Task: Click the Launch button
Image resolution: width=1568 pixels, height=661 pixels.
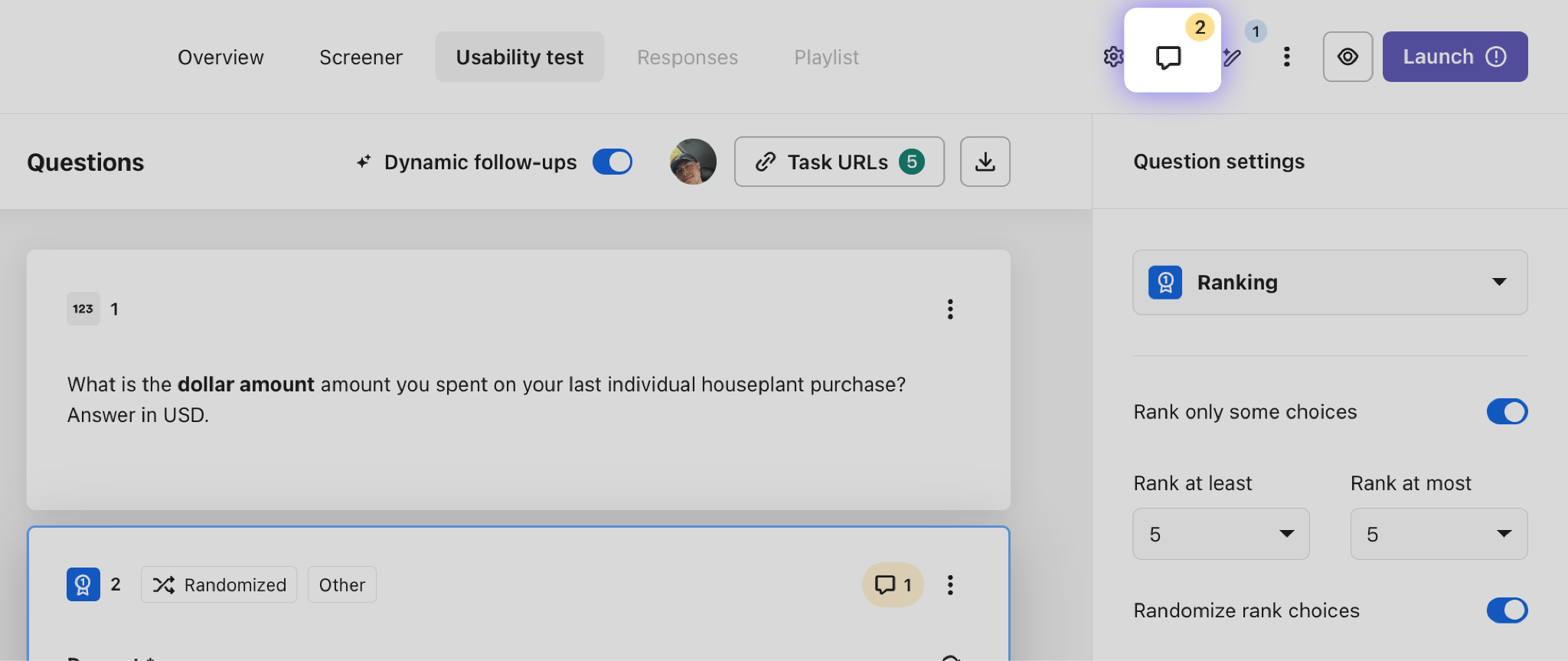Action: tap(1455, 57)
